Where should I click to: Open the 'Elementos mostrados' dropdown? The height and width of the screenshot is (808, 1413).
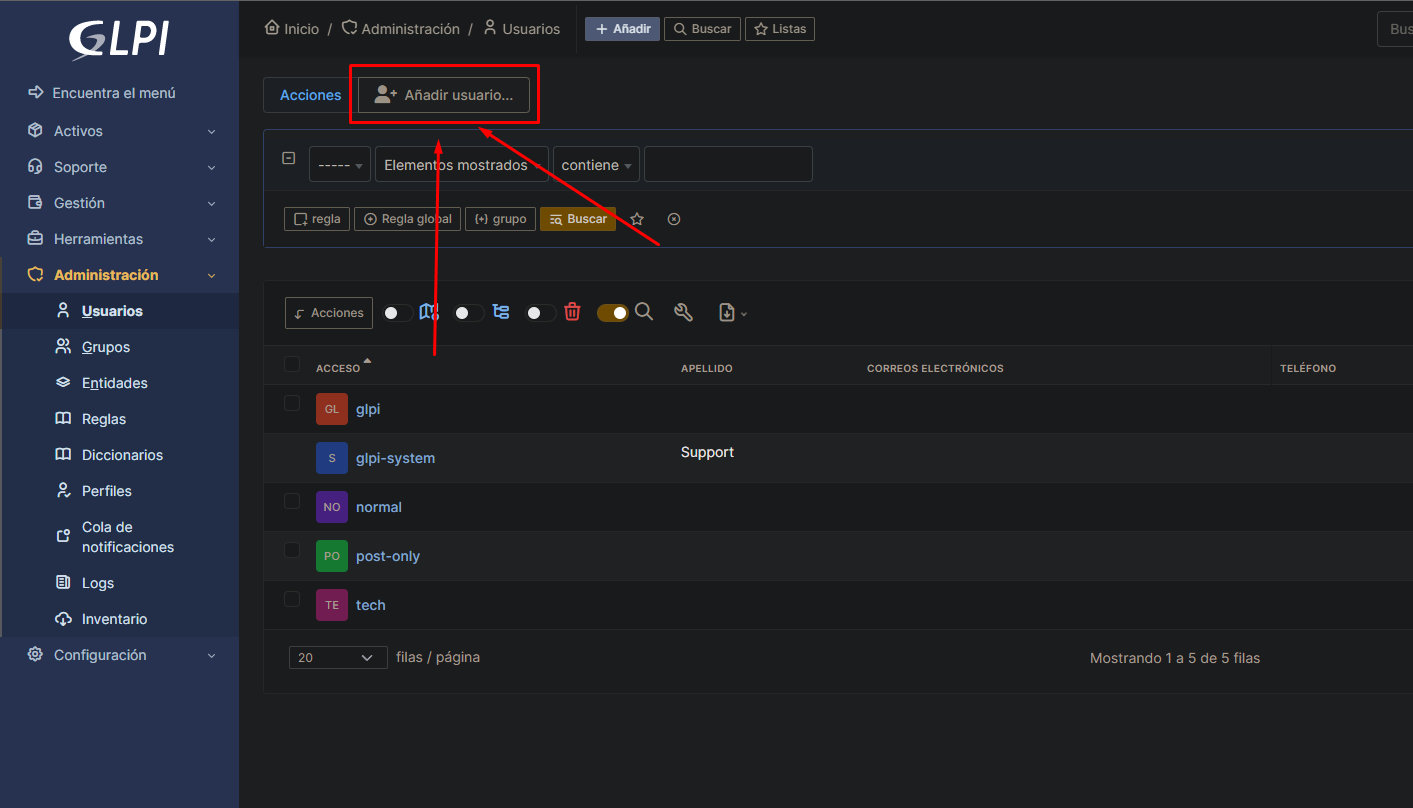[x=462, y=165]
